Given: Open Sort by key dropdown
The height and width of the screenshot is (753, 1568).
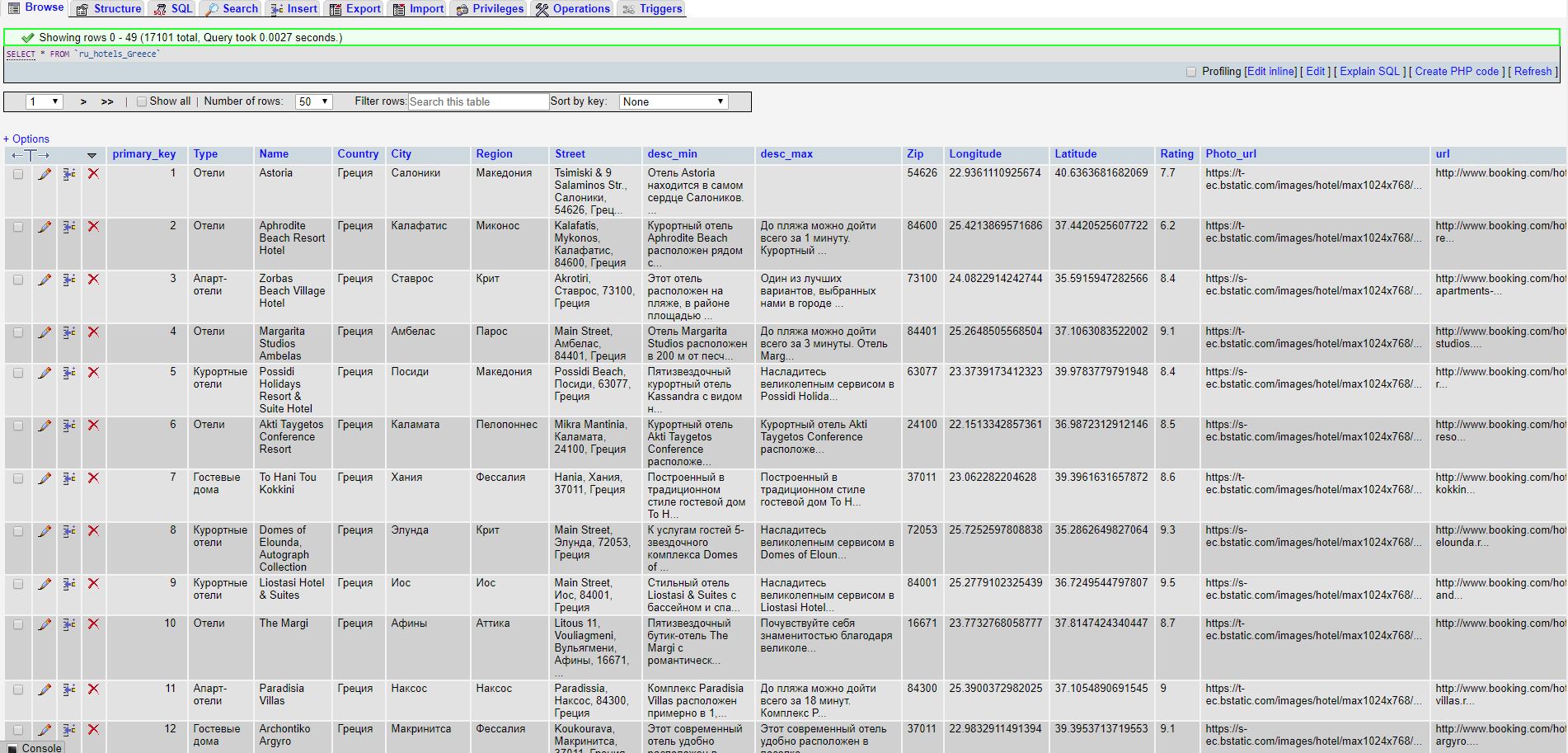Looking at the screenshot, I should (x=674, y=101).
